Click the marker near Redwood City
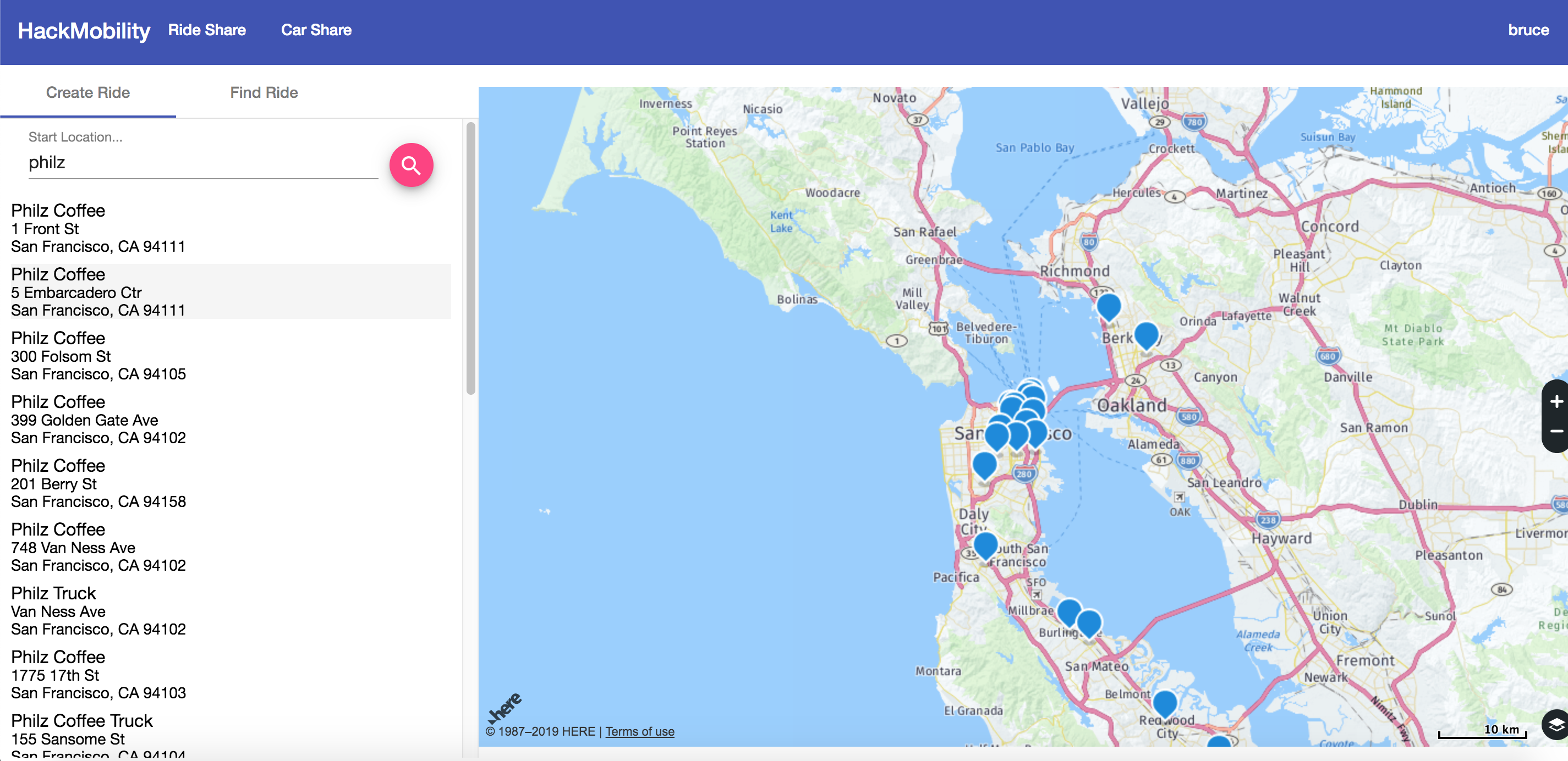The width and height of the screenshot is (1568, 761). [x=1164, y=703]
